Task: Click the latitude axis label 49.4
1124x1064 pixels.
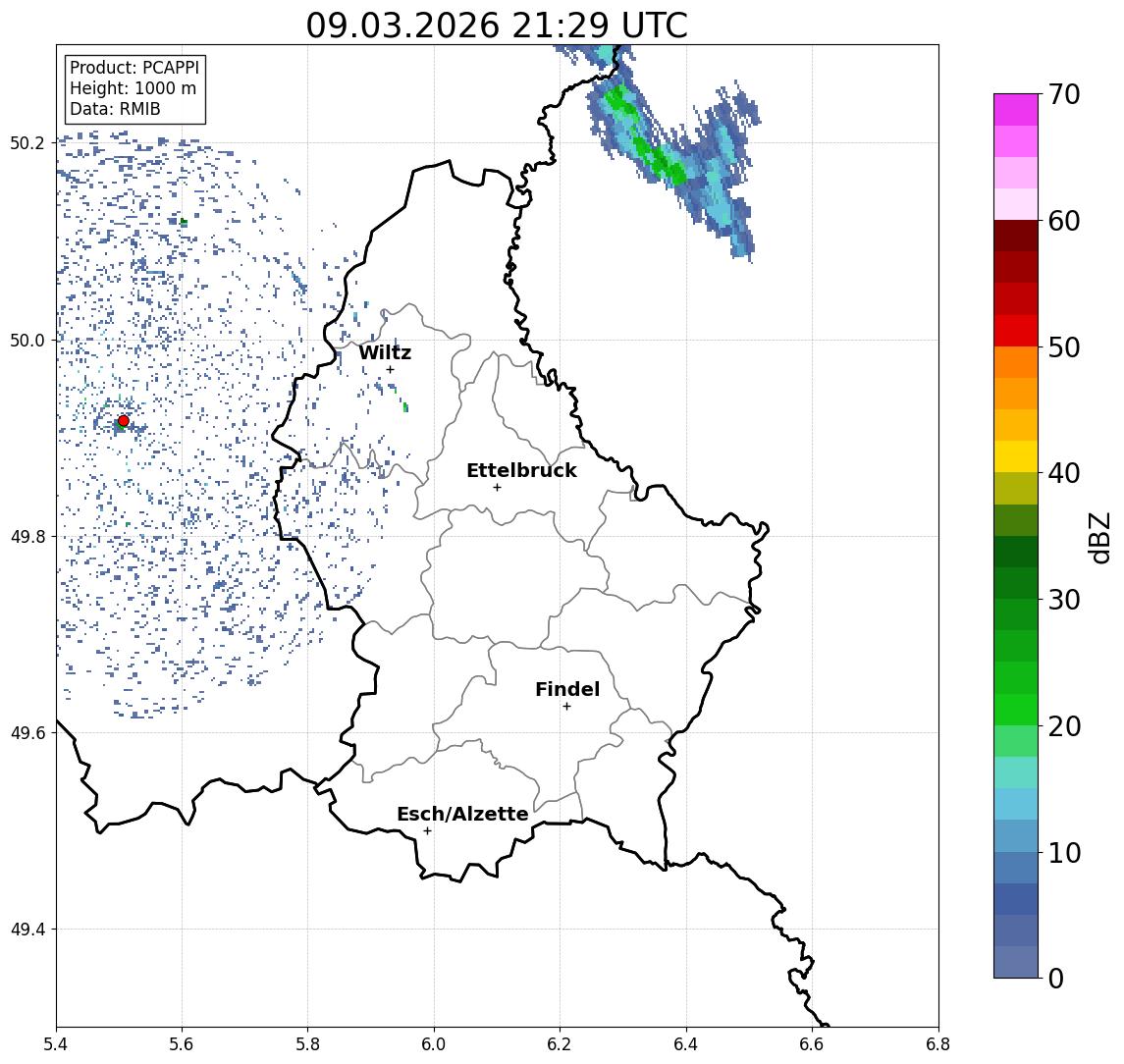Action: [27, 930]
